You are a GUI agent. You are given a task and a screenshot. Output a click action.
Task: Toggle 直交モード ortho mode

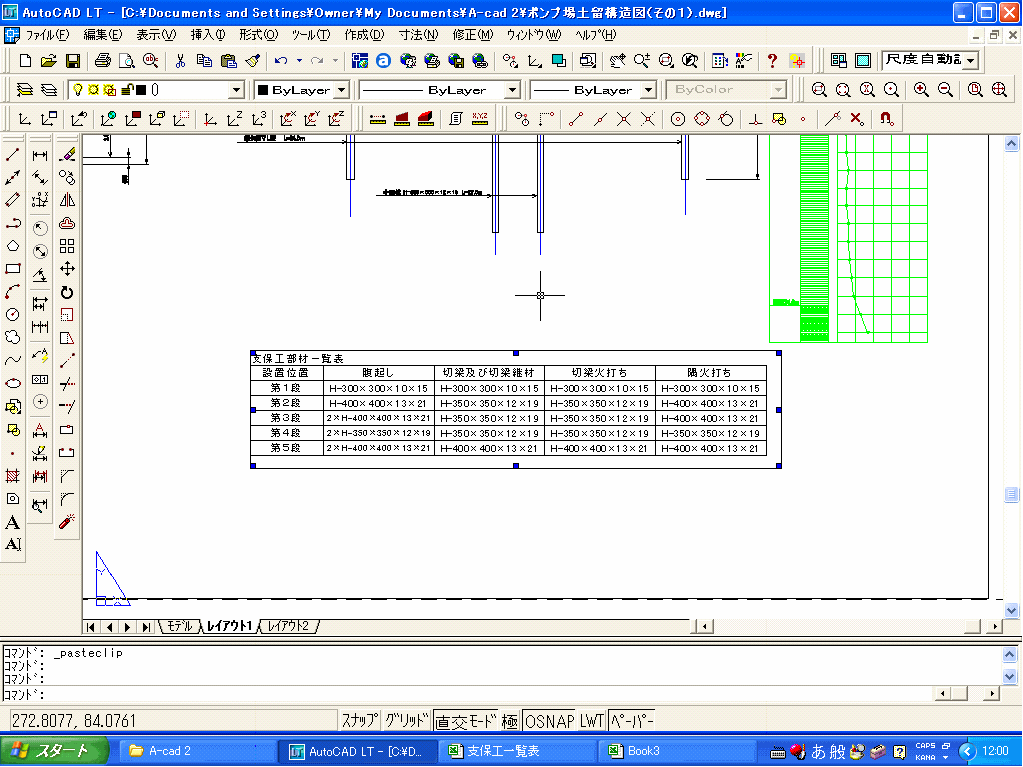(466, 721)
